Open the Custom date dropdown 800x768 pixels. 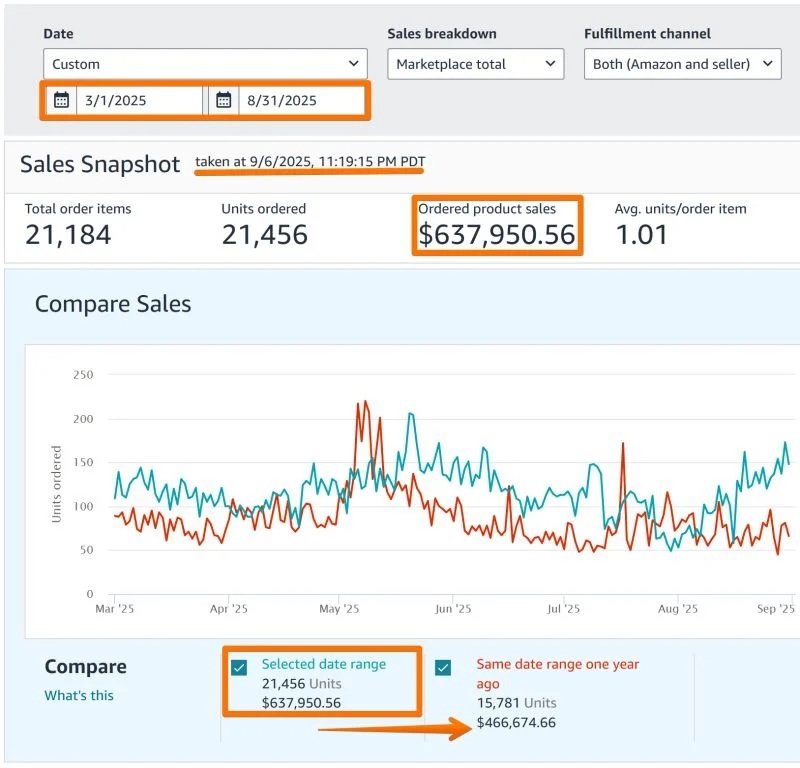[x=205, y=64]
